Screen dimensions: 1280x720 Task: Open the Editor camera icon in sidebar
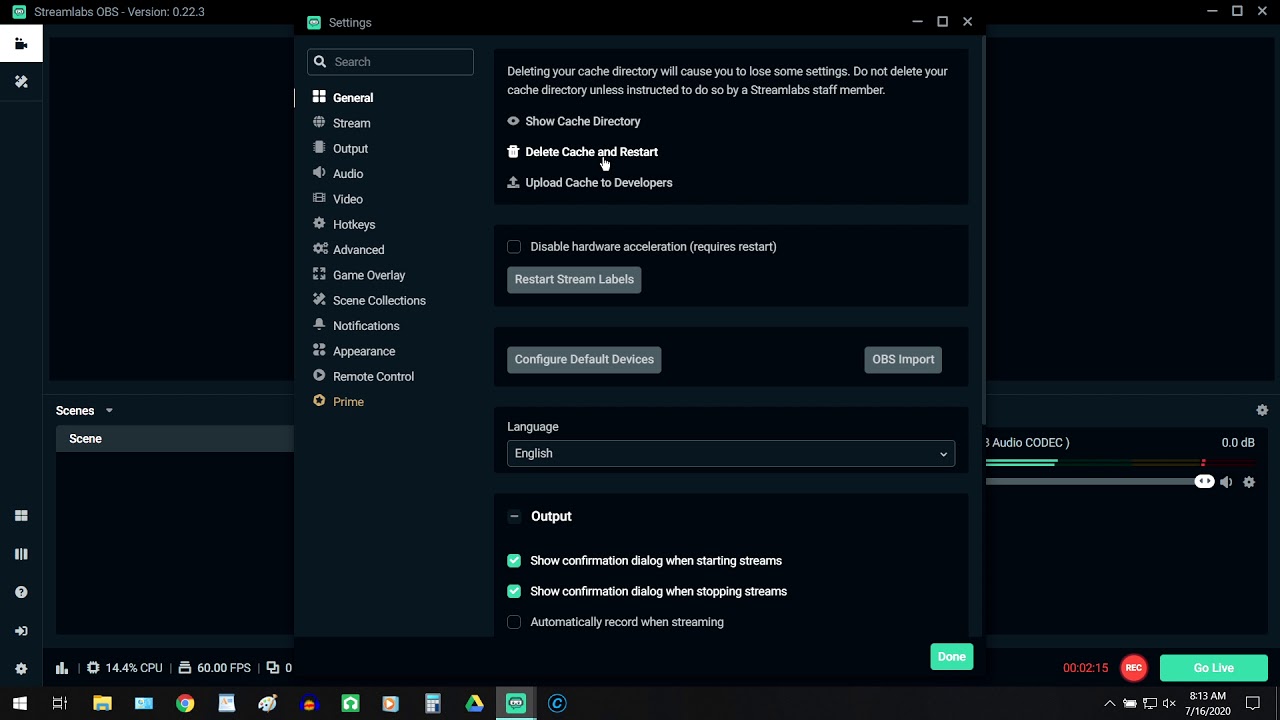pos(21,44)
